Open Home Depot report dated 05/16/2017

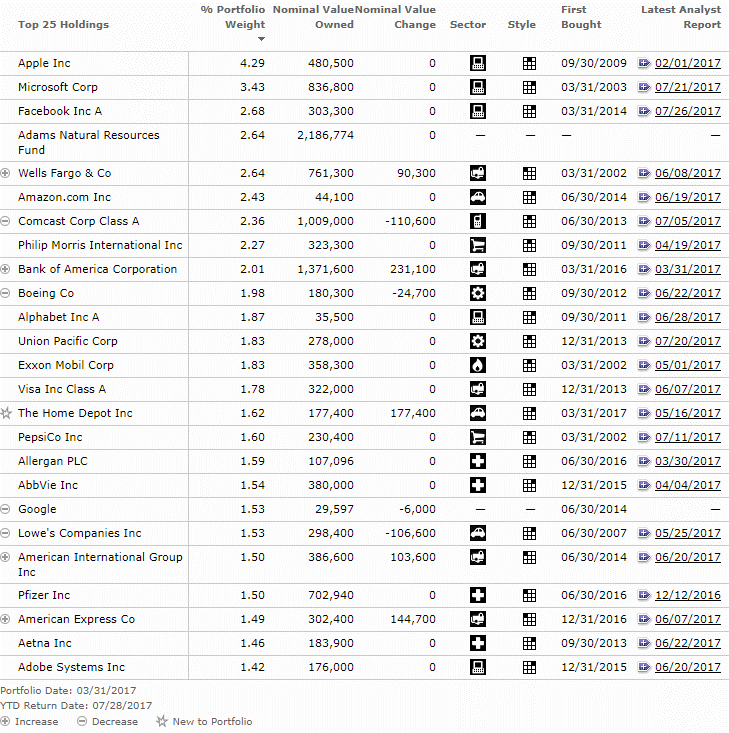click(x=687, y=413)
